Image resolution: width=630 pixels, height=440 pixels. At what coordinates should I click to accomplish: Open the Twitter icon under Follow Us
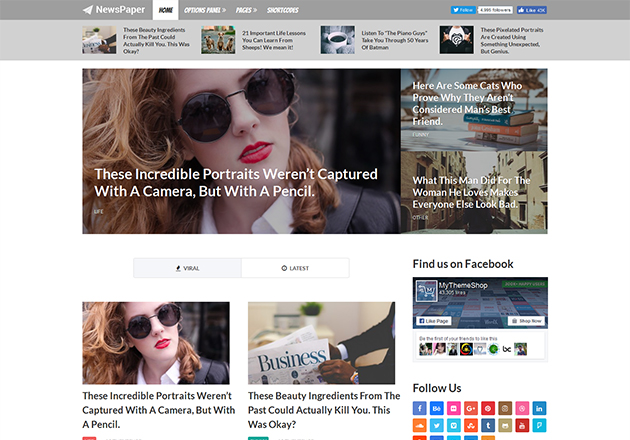[437, 425]
